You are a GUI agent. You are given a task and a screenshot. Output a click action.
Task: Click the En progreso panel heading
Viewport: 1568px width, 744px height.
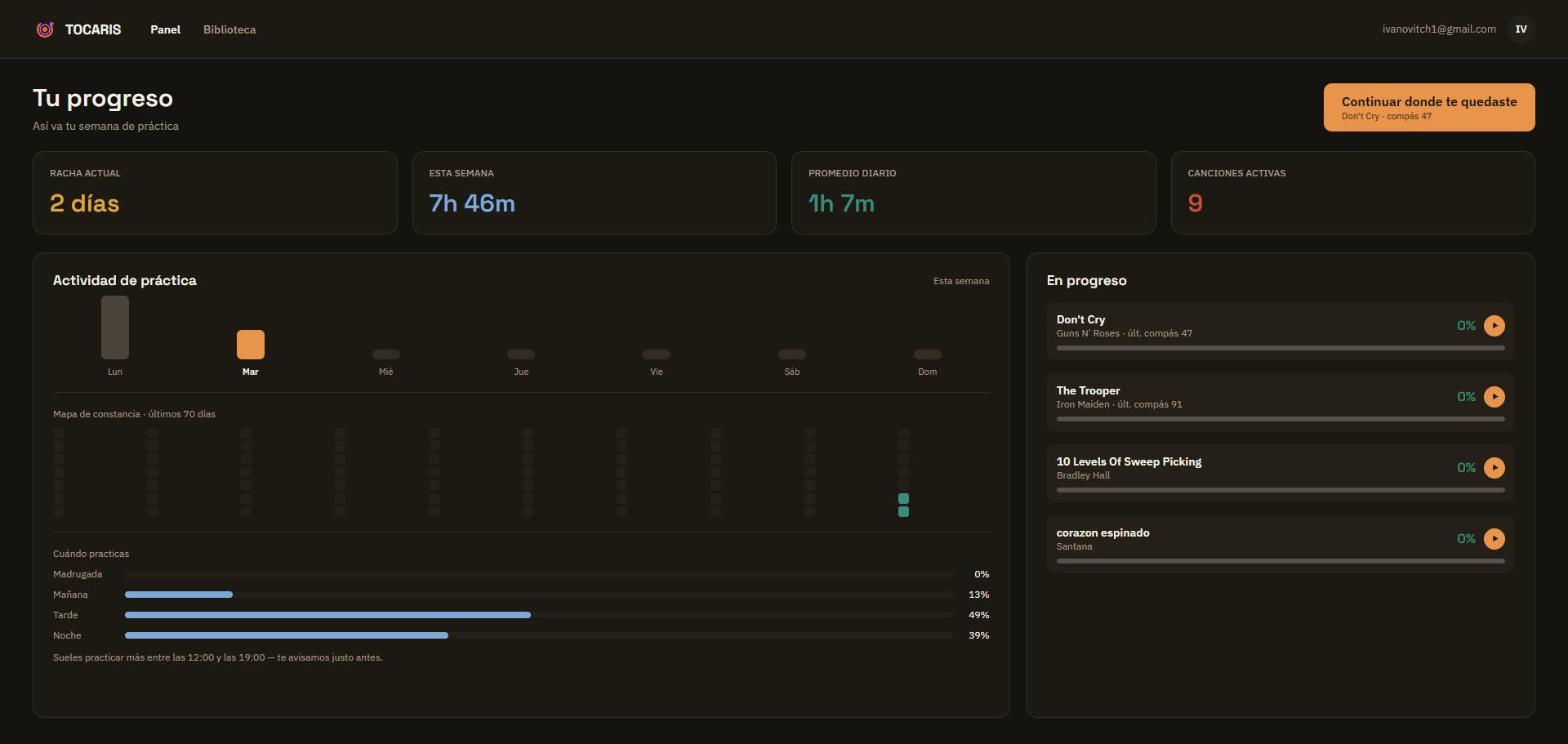(x=1086, y=281)
